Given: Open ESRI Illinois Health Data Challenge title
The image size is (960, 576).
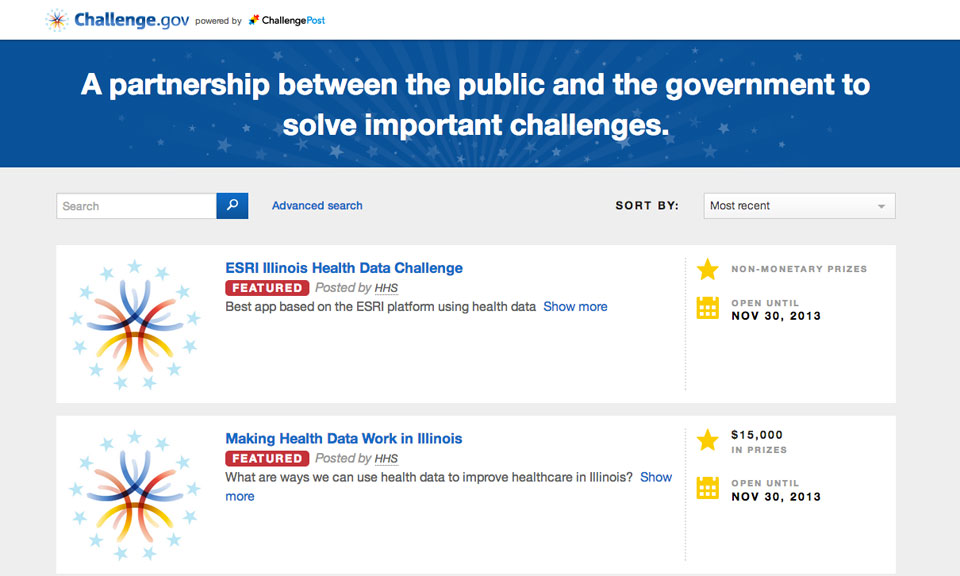Looking at the screenshot, I should (x=344, y=268).
